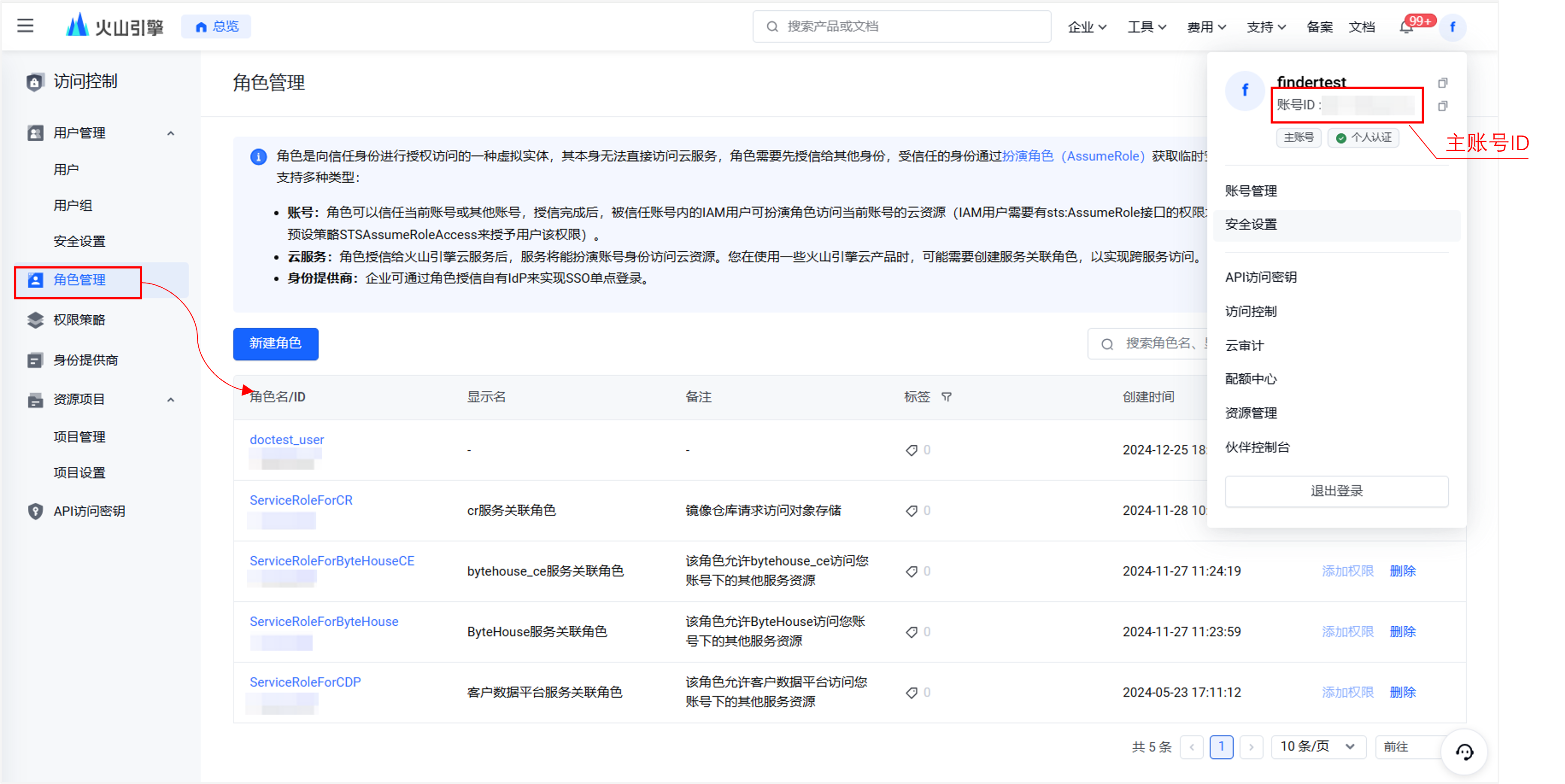
Task: Click 删除 for ServiceRoleForByteHouseCE
Action: [1402, 571]
